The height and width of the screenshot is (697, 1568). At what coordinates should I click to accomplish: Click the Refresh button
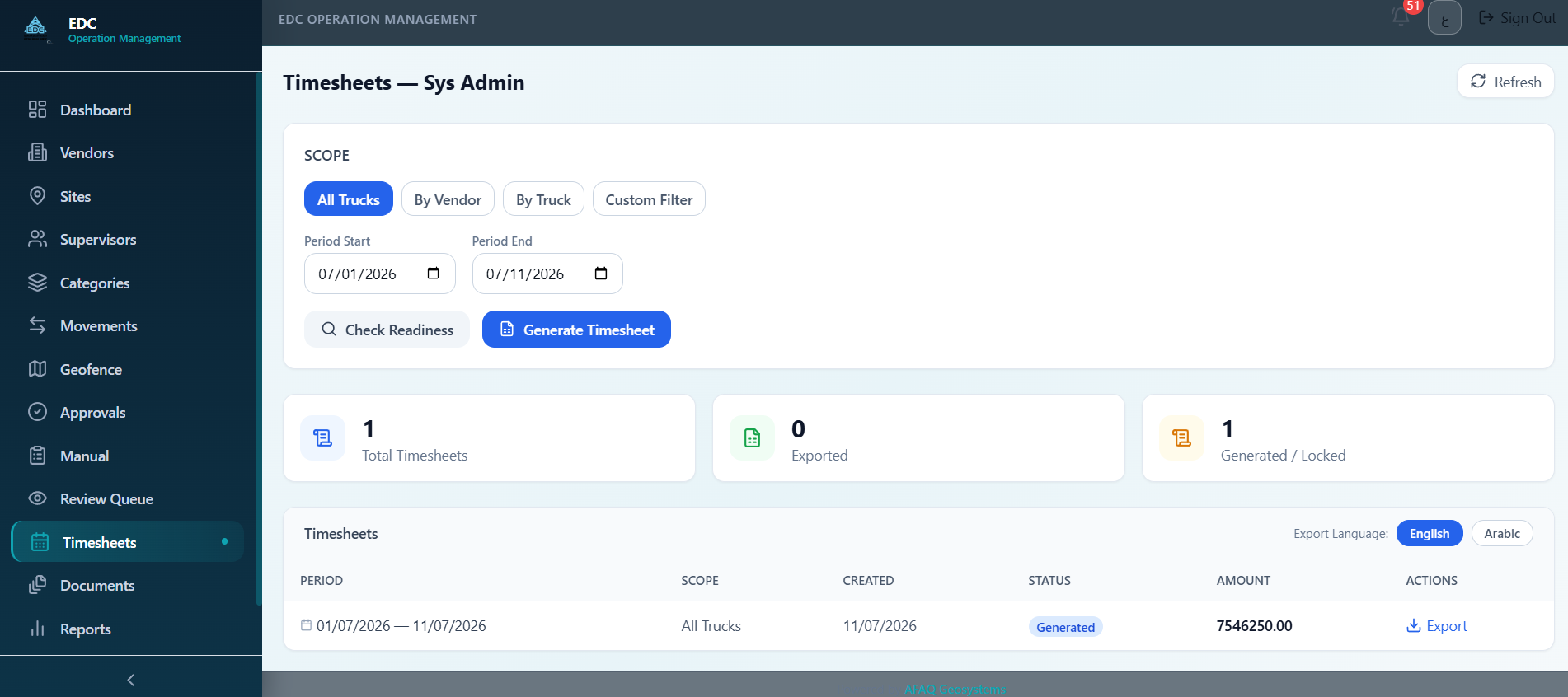pyautogui.click(x=1505, y=82)
